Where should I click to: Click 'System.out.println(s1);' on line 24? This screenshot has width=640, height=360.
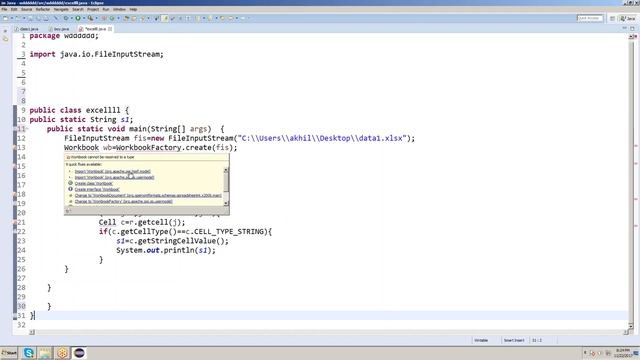[x=166, y=250]
